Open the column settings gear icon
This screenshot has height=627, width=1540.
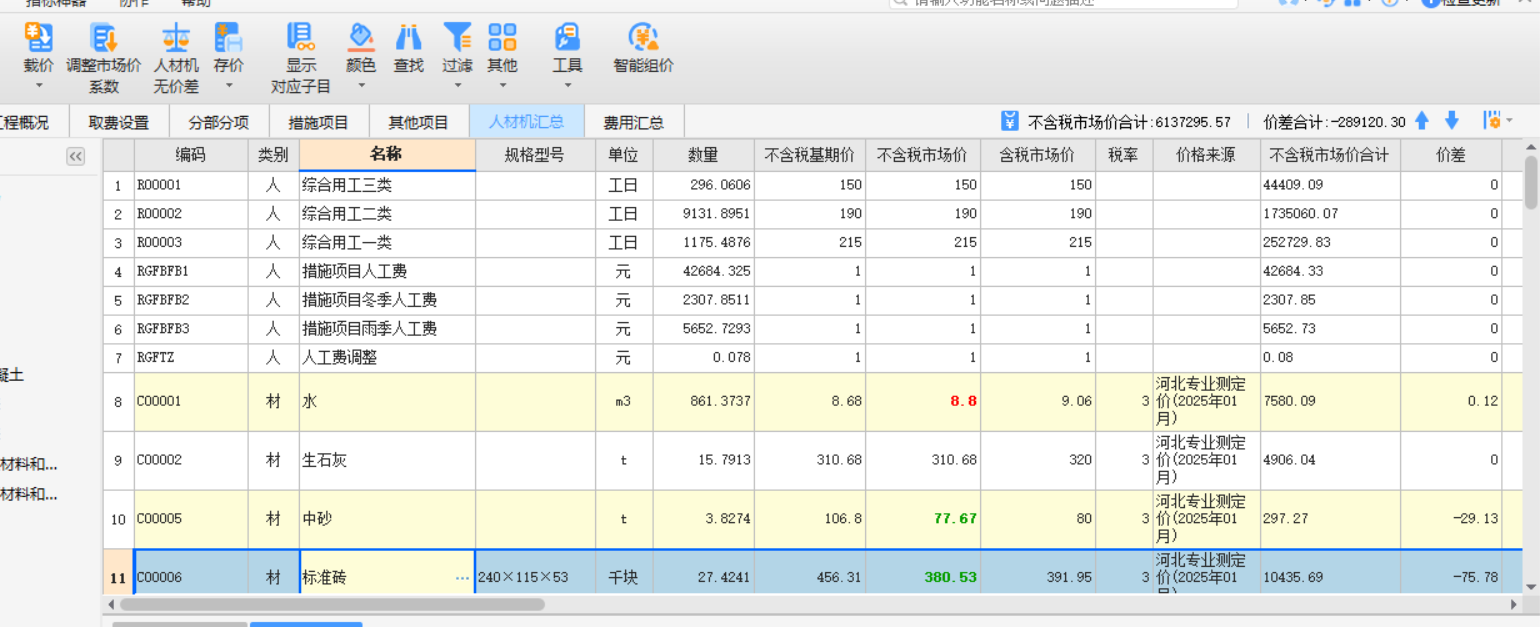1493,121
